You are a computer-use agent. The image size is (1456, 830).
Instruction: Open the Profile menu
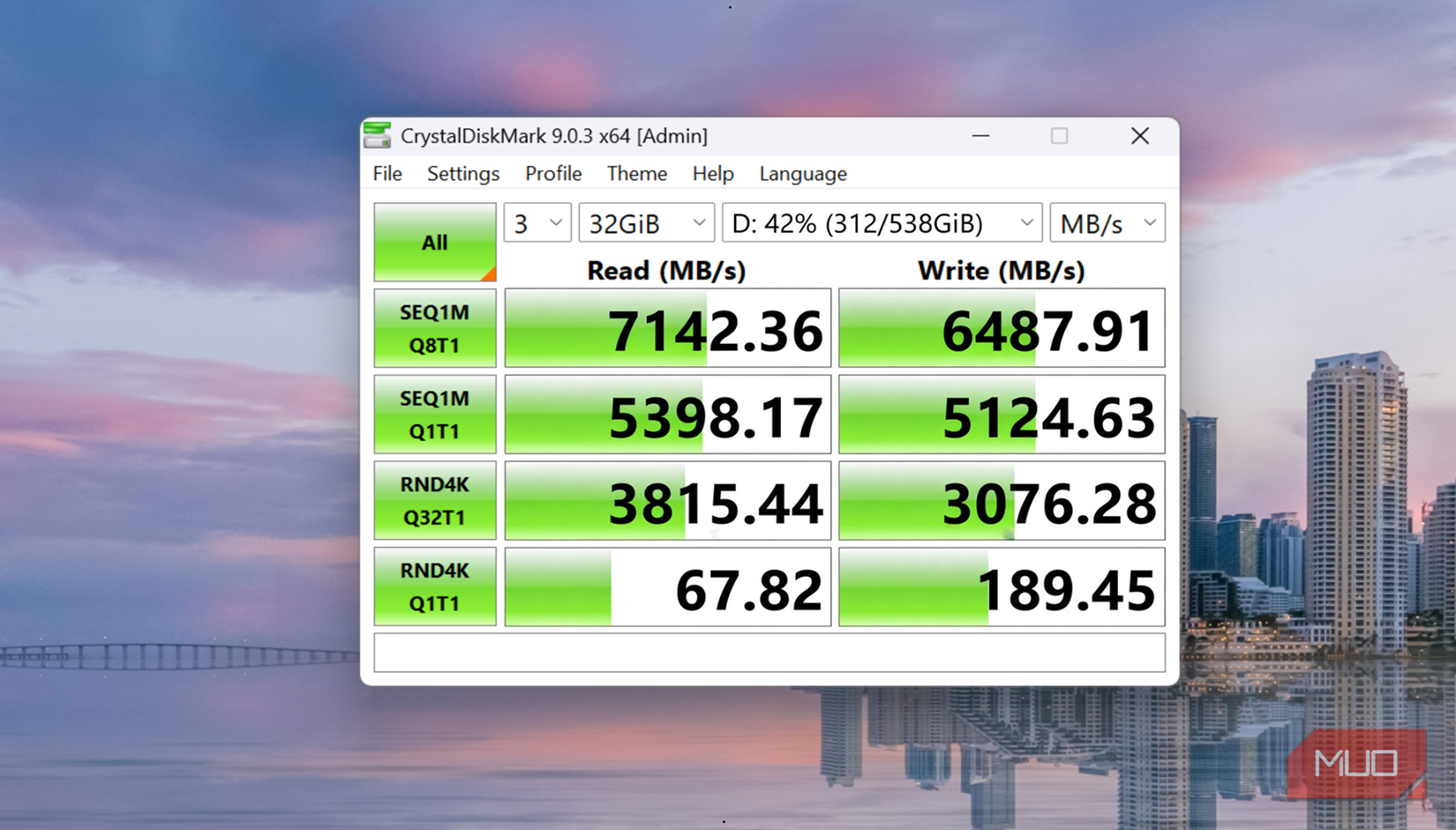[x=553, y=174]
